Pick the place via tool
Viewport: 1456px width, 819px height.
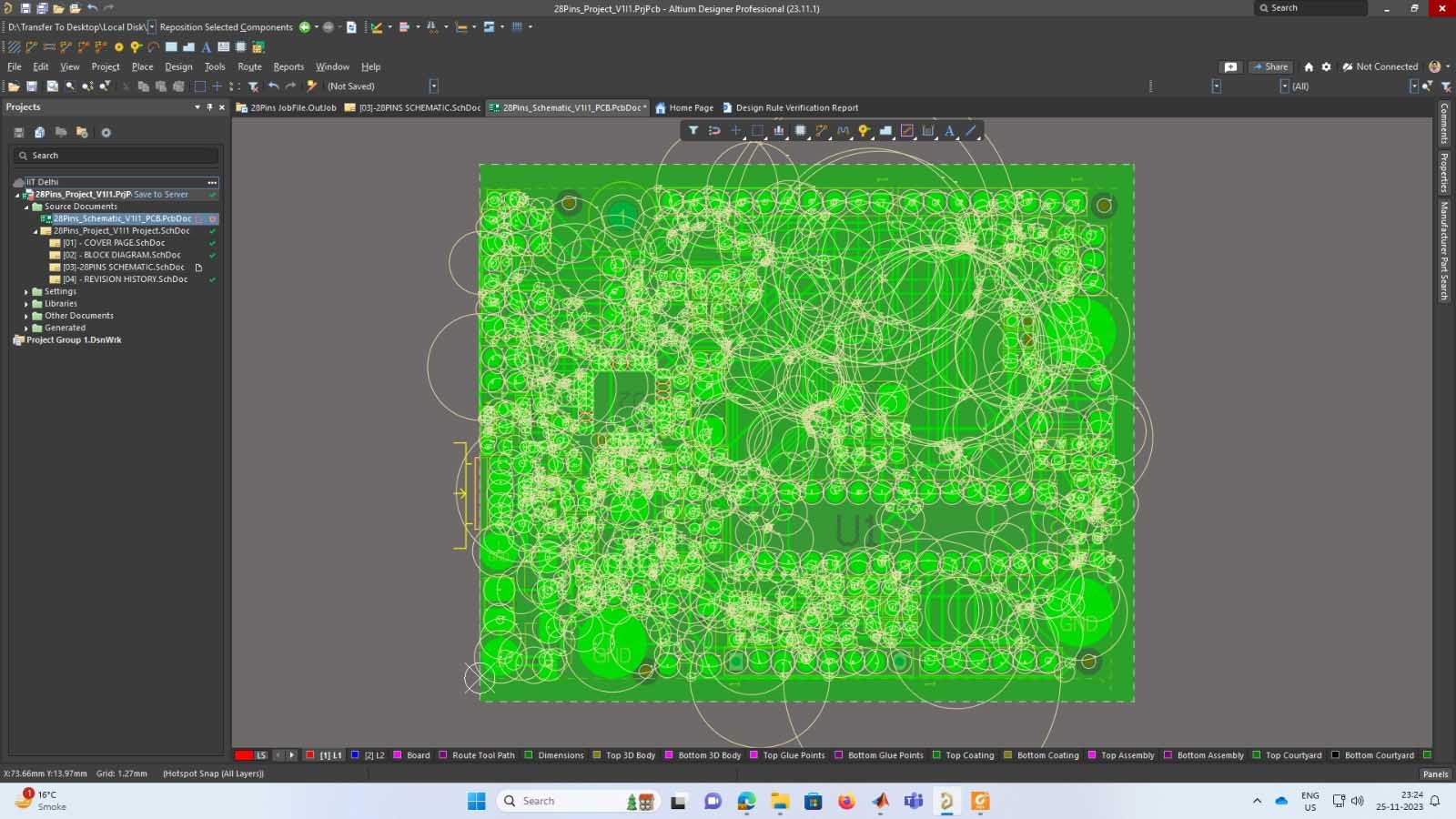(x=864, y=131)
